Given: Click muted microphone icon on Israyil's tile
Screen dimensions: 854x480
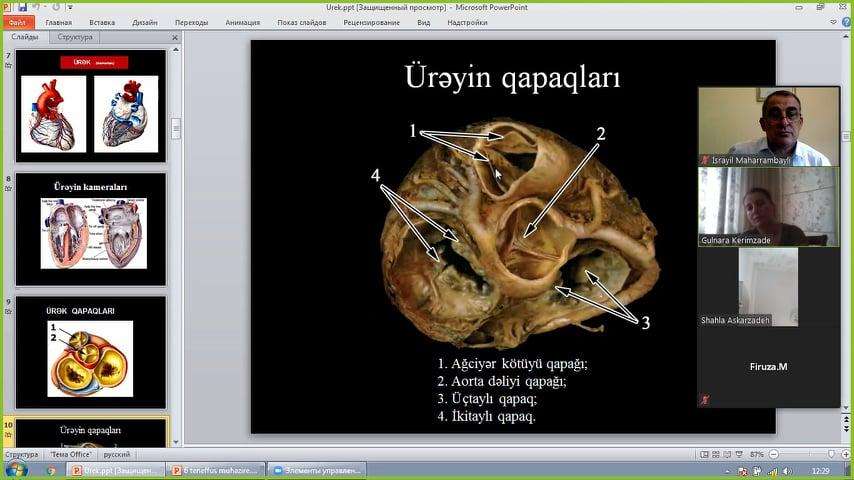Looking at the screenshot, I should click(x=705, y=160).
